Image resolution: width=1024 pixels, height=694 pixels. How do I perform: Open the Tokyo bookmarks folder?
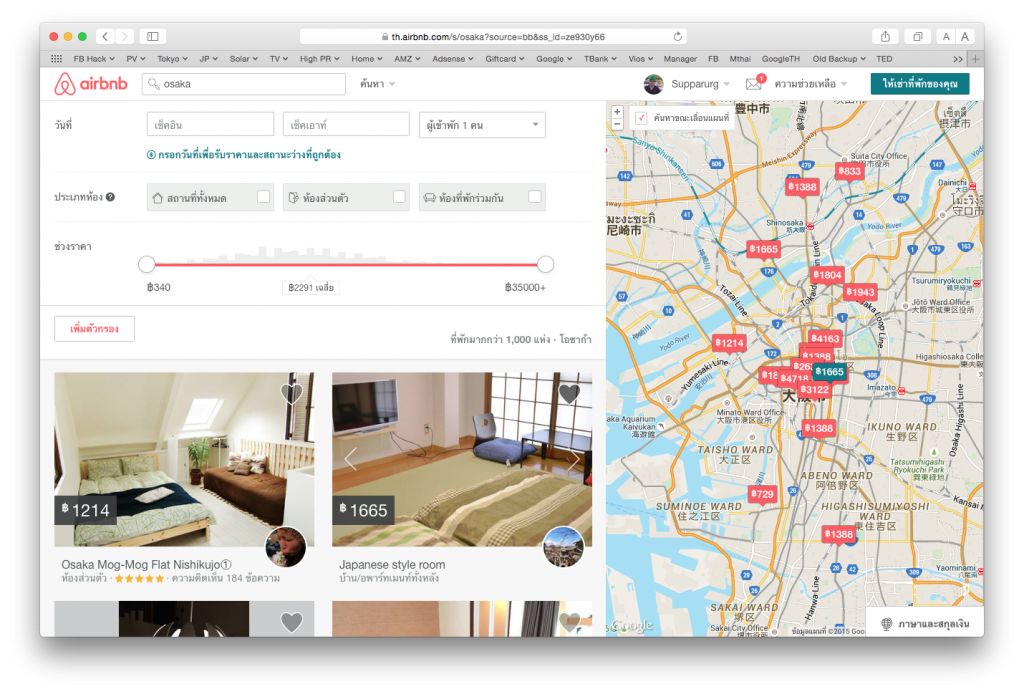[172, 59]
